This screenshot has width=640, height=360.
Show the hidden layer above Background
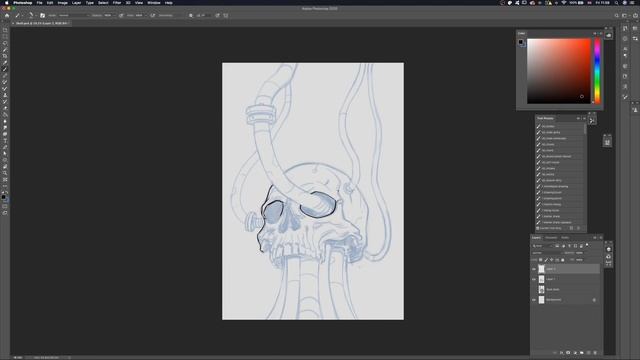tap(533, 289)
